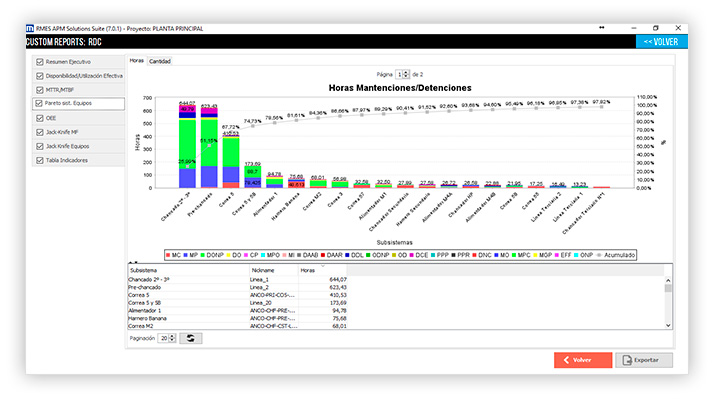
Task: Select the Horas tab
Action: 136,61
